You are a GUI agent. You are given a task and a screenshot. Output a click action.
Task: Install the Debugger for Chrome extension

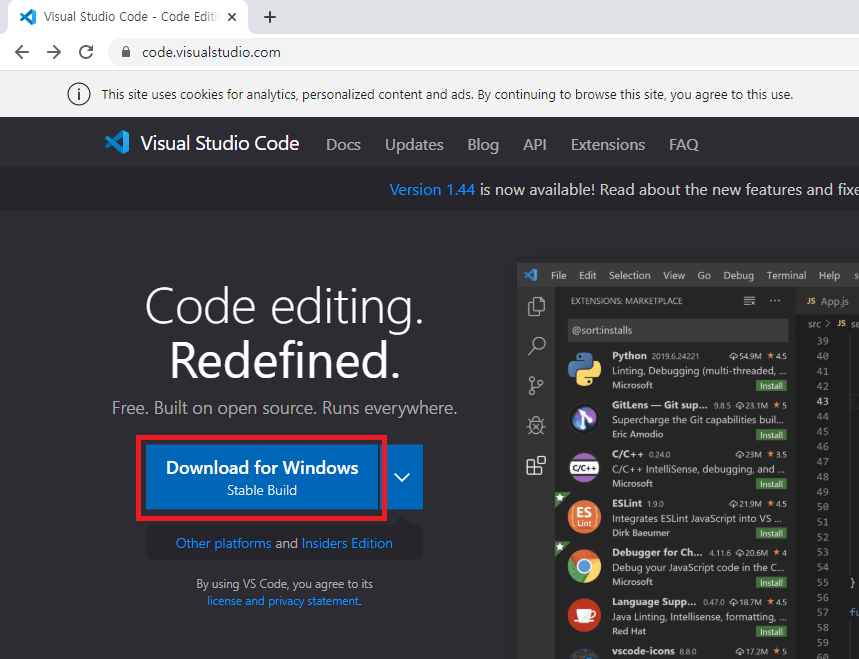[771, 583]
